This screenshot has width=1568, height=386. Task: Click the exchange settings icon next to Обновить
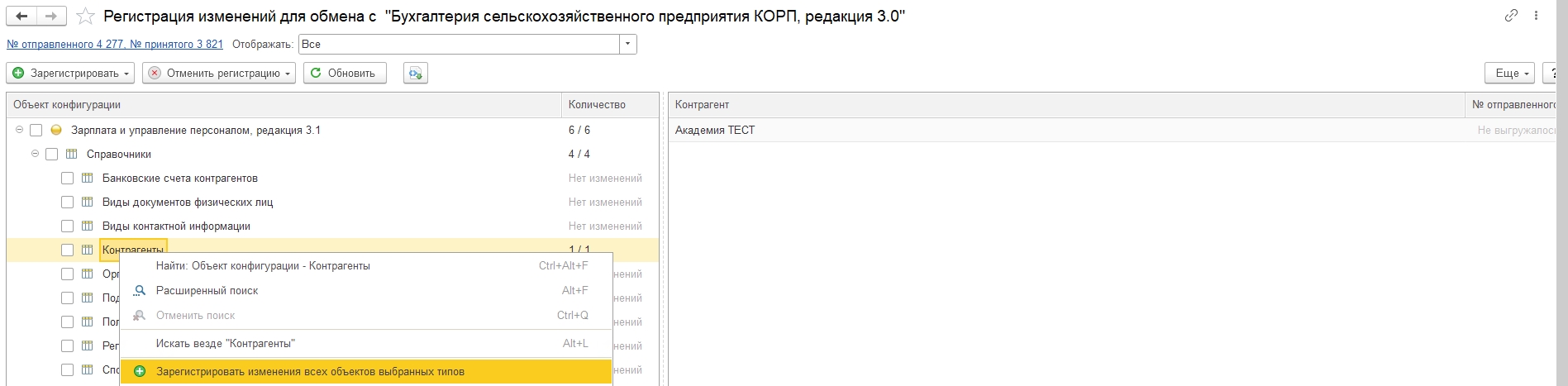click(x=415, y=74)
